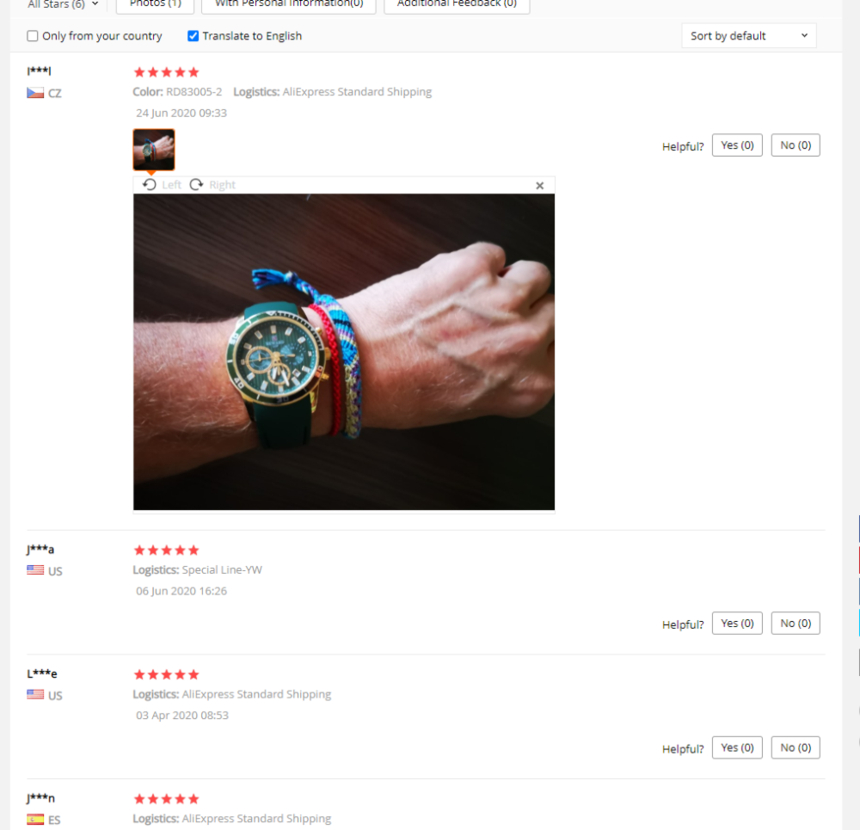
Task: Click Yes (0) on L***e review
Action: click(737, 748)
